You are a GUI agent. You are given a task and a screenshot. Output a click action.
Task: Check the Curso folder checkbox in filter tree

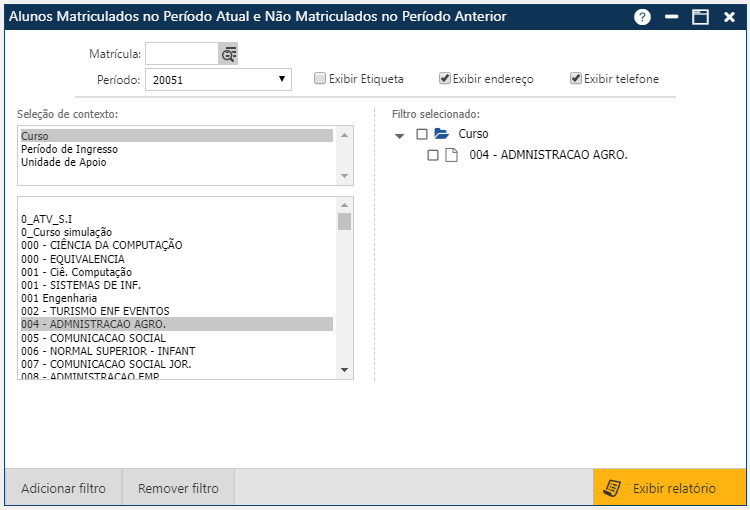point(422,134)
